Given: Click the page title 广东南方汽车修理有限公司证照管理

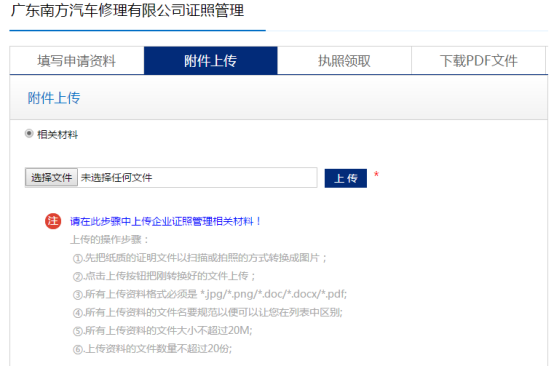Looking at the screenshot, I should [x=127, y=10].
